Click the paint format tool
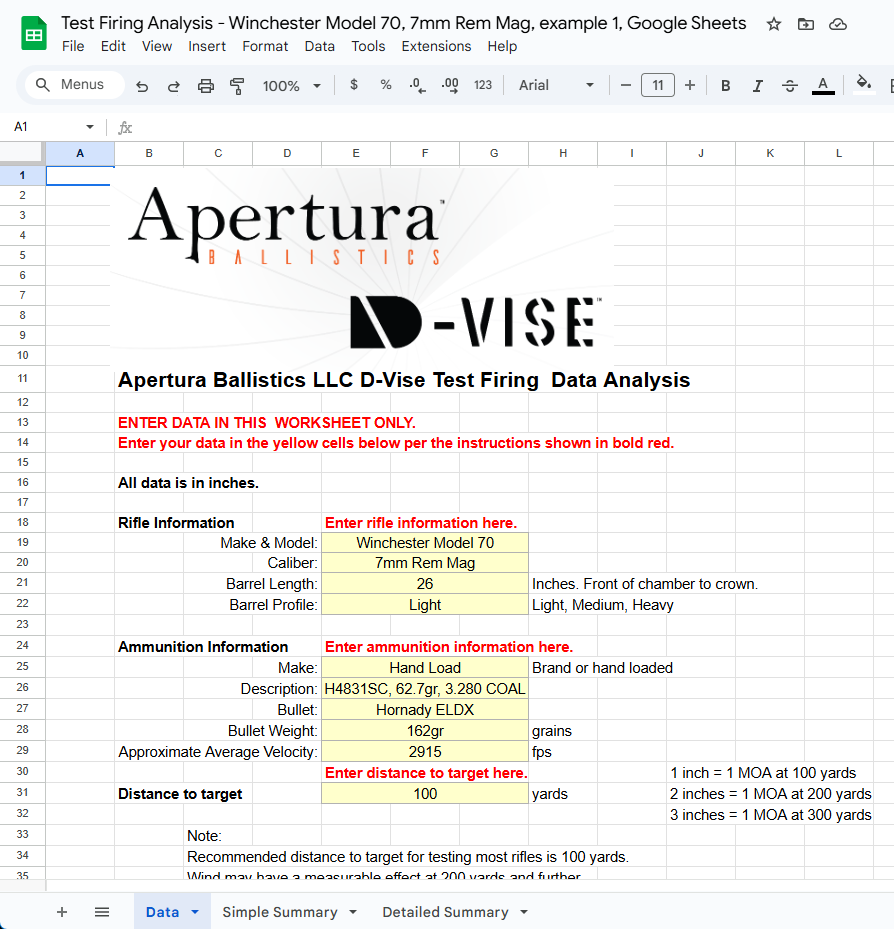Image resolution: width=894 pixels, height=929 pixels. click(x=237, y=85)
